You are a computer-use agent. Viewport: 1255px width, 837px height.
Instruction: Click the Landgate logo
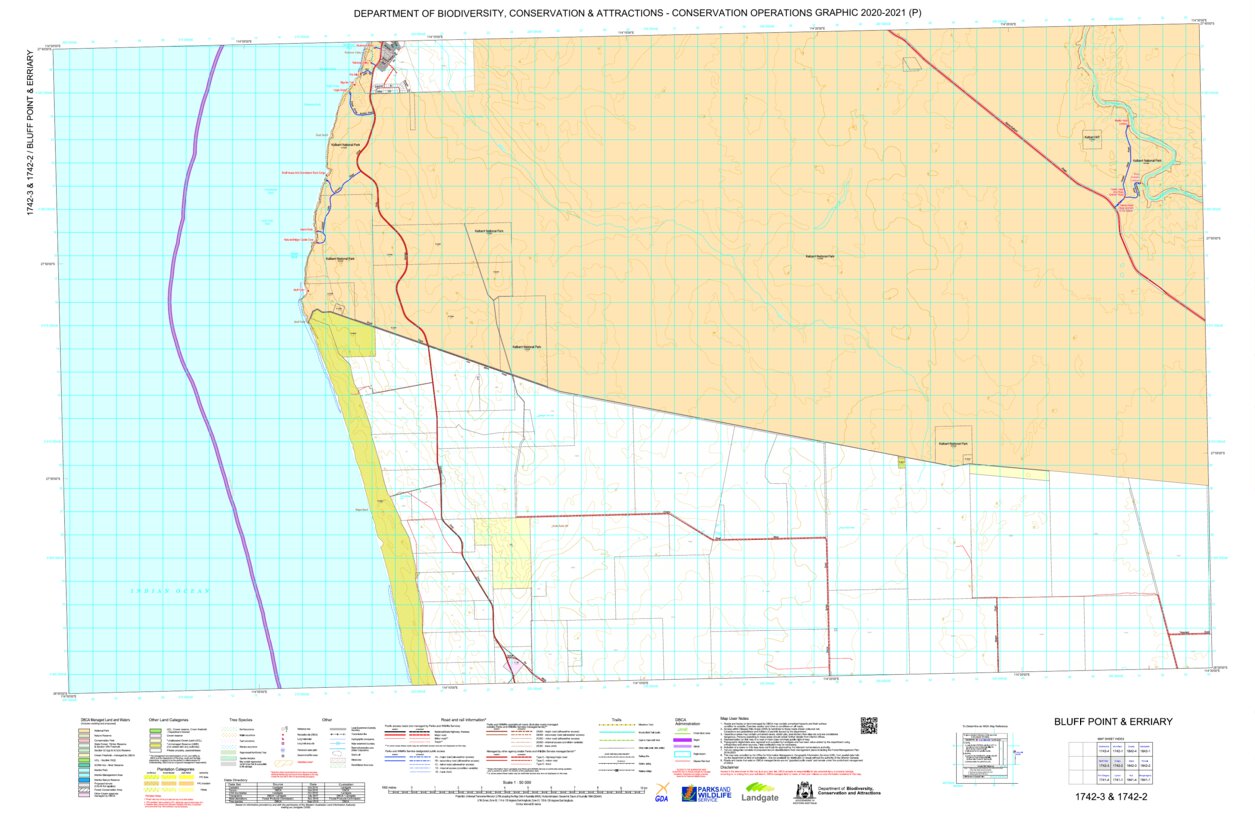[760, 793]
